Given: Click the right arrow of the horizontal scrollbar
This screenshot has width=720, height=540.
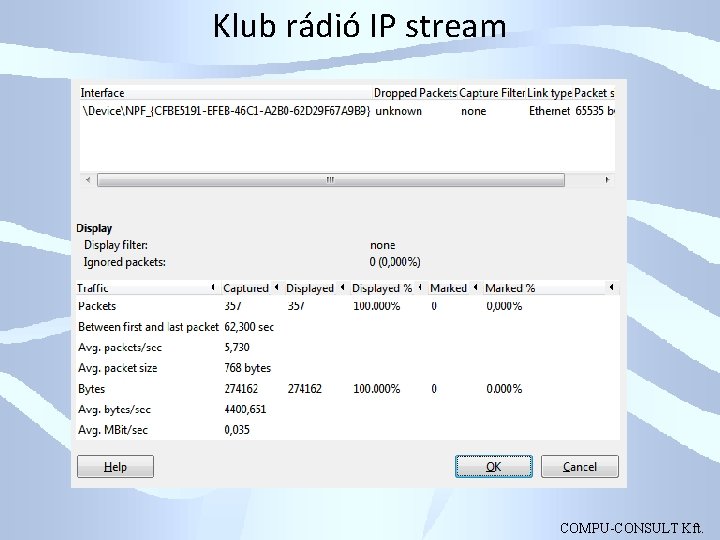Looking at the screenshot, I should click(x=607, y=180).
